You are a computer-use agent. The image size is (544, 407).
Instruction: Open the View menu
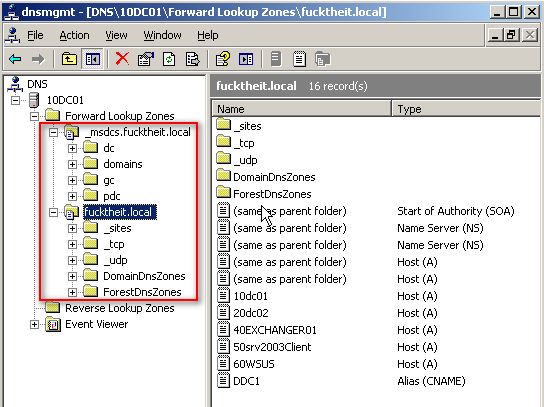click(116, 35)
